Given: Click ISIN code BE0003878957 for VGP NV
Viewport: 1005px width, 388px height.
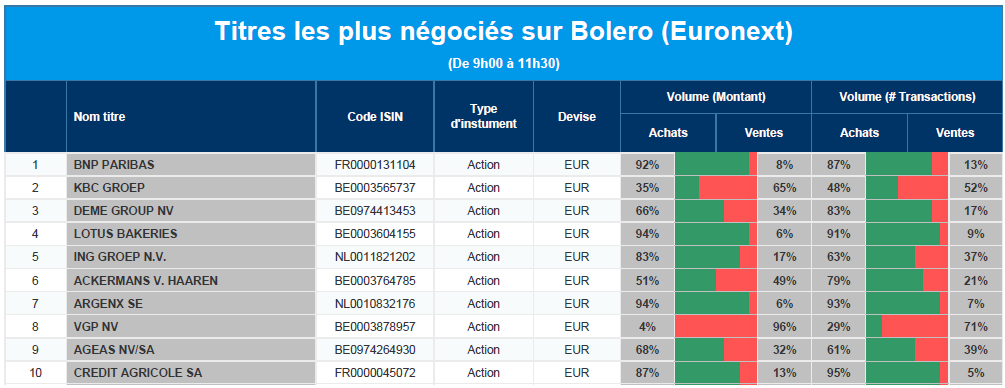Looking at the screenshot, I should tap(375, 326).
